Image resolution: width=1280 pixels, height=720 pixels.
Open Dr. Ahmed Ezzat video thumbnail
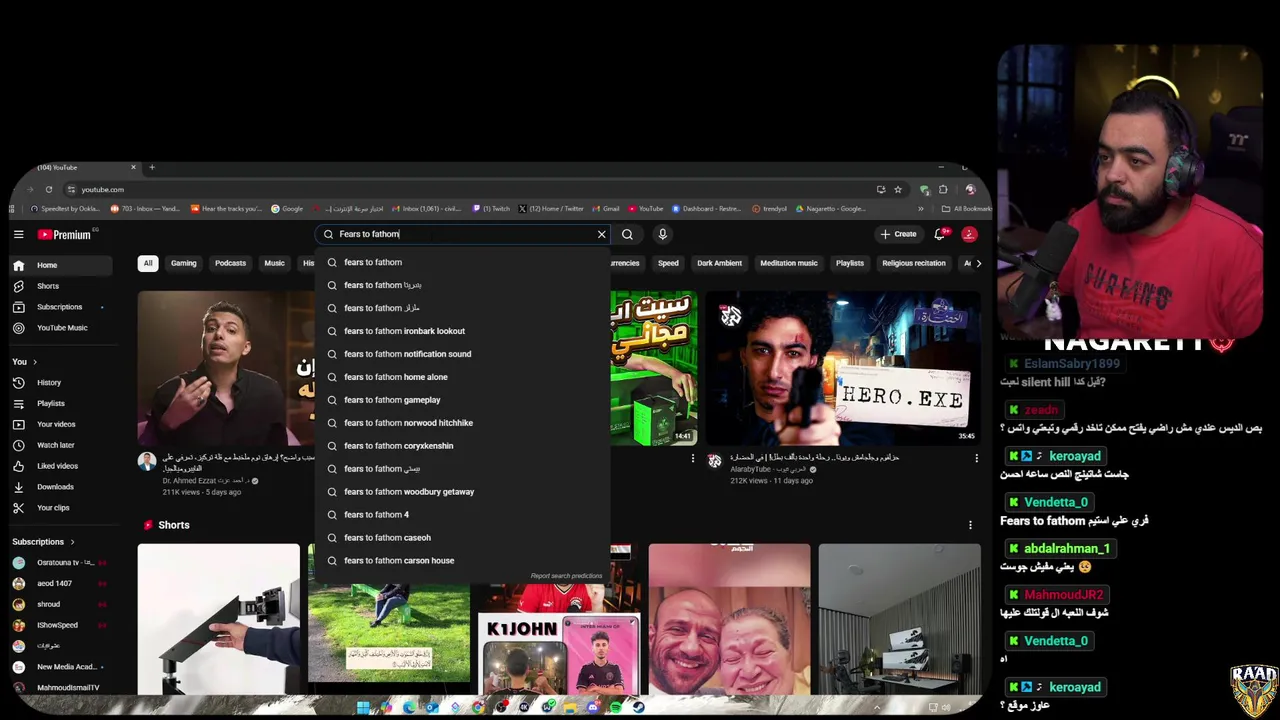coord(226,368)
